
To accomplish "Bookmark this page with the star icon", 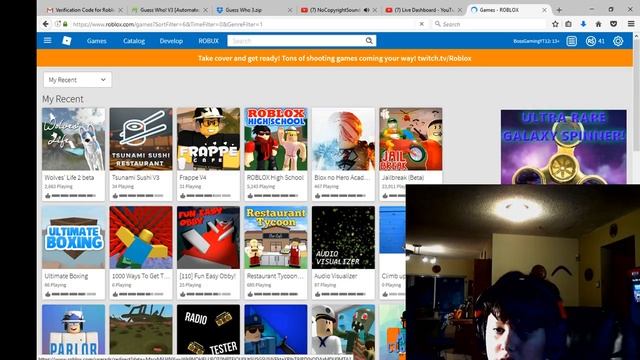I will pos(555,24).
